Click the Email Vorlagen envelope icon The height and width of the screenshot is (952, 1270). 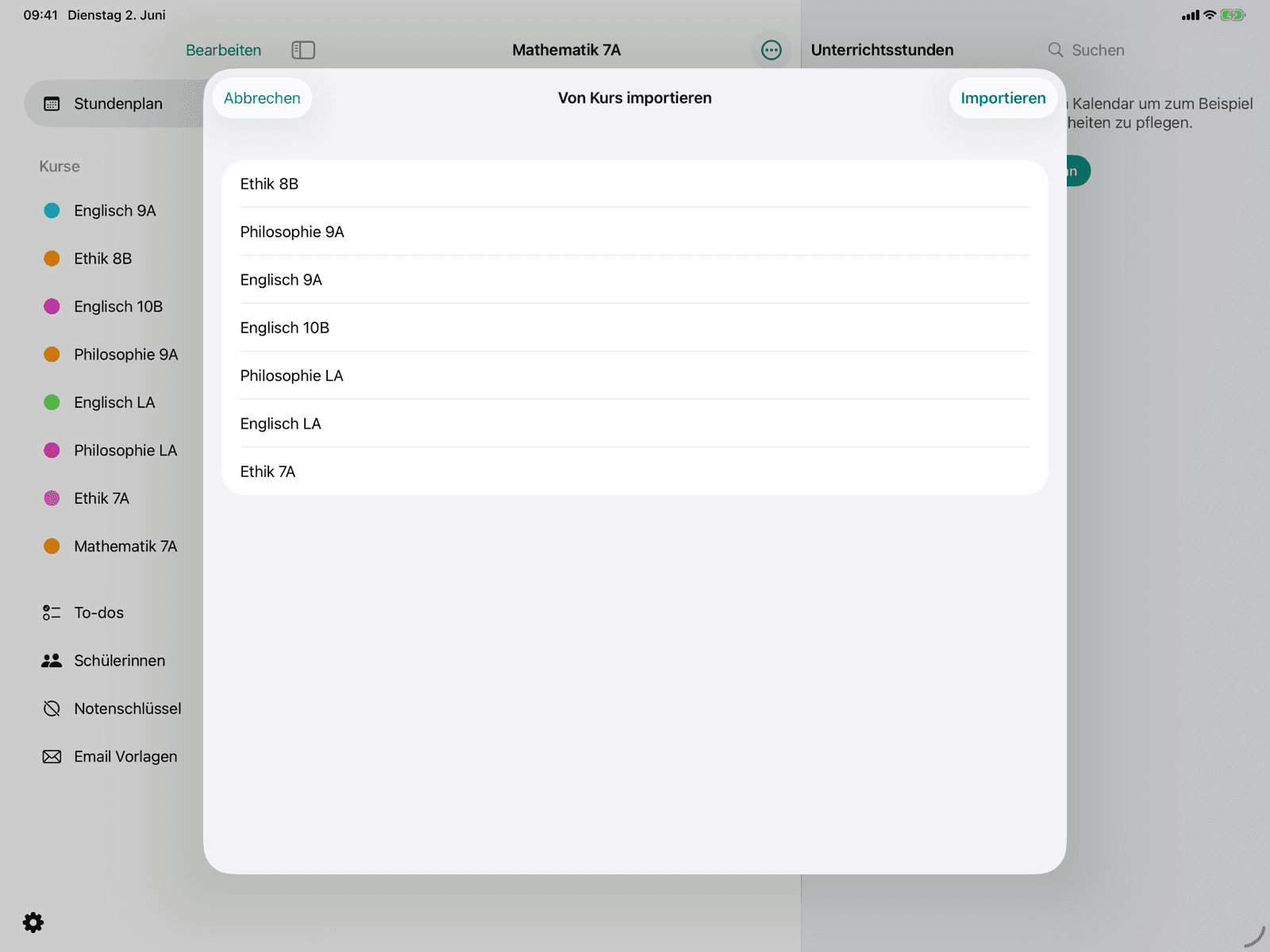tap(52, 757)
